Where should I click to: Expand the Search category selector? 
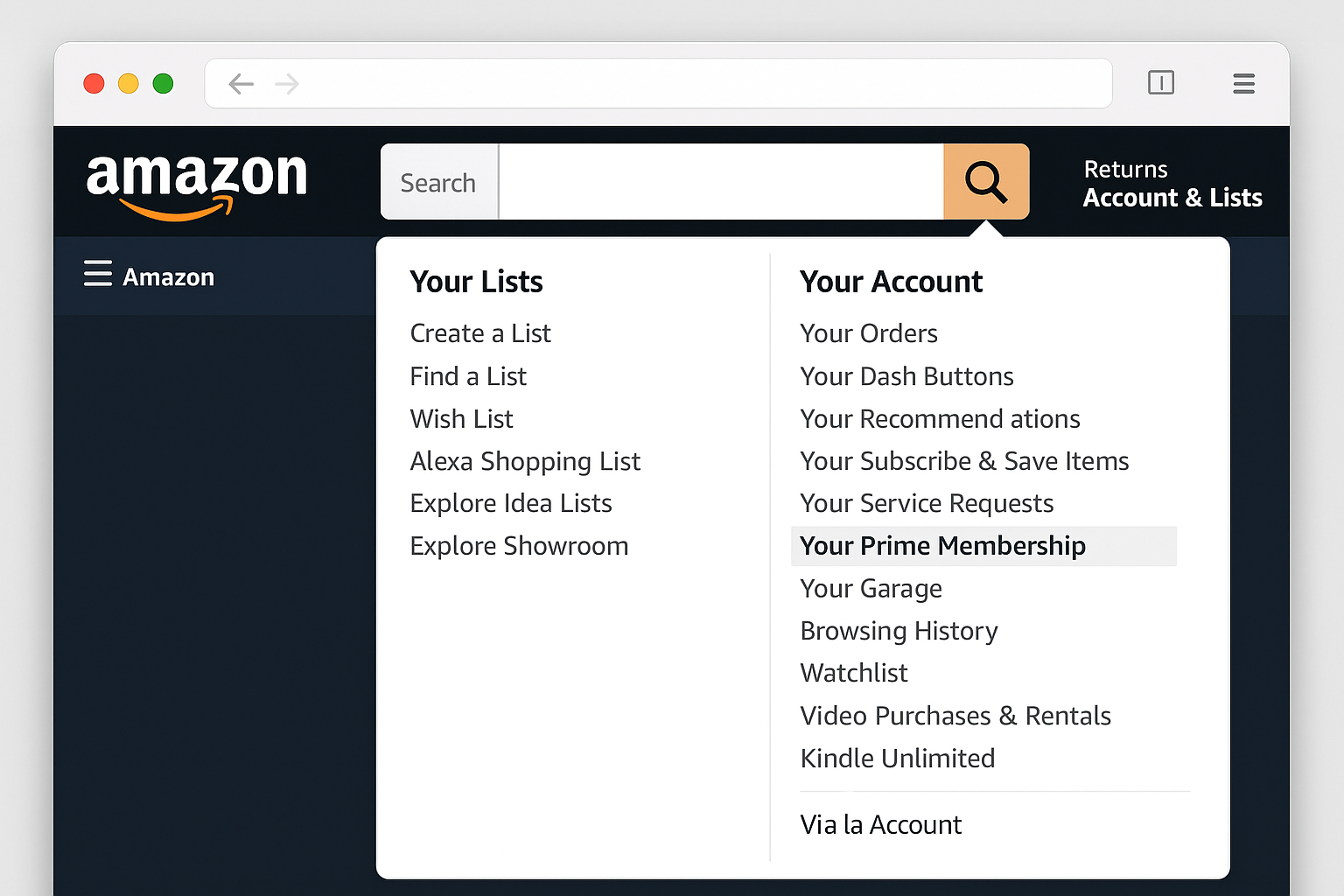tap(438, 182)
